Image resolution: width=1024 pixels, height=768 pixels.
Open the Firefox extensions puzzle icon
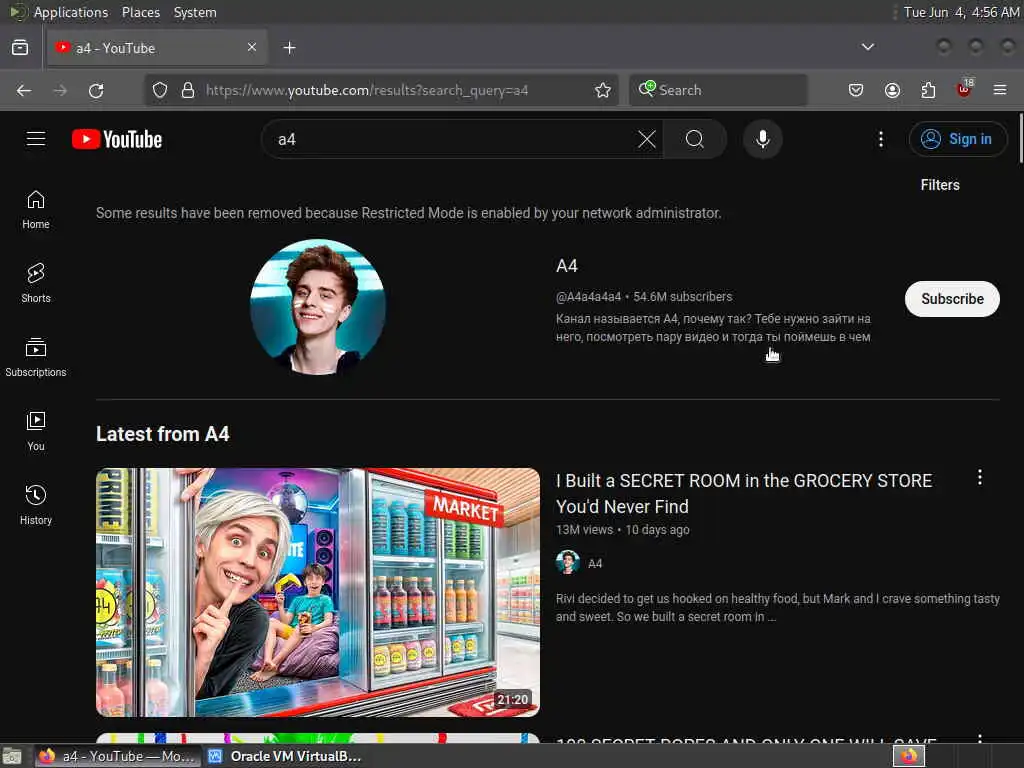(928, 90)
